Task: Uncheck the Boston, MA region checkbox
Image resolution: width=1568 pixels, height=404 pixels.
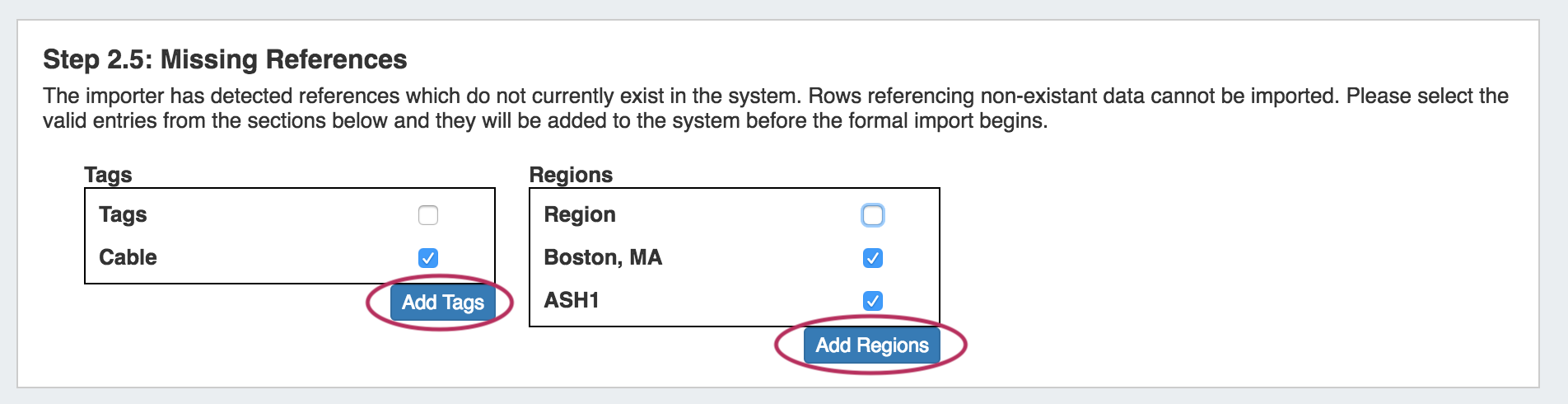Action: tap(873, 258)
